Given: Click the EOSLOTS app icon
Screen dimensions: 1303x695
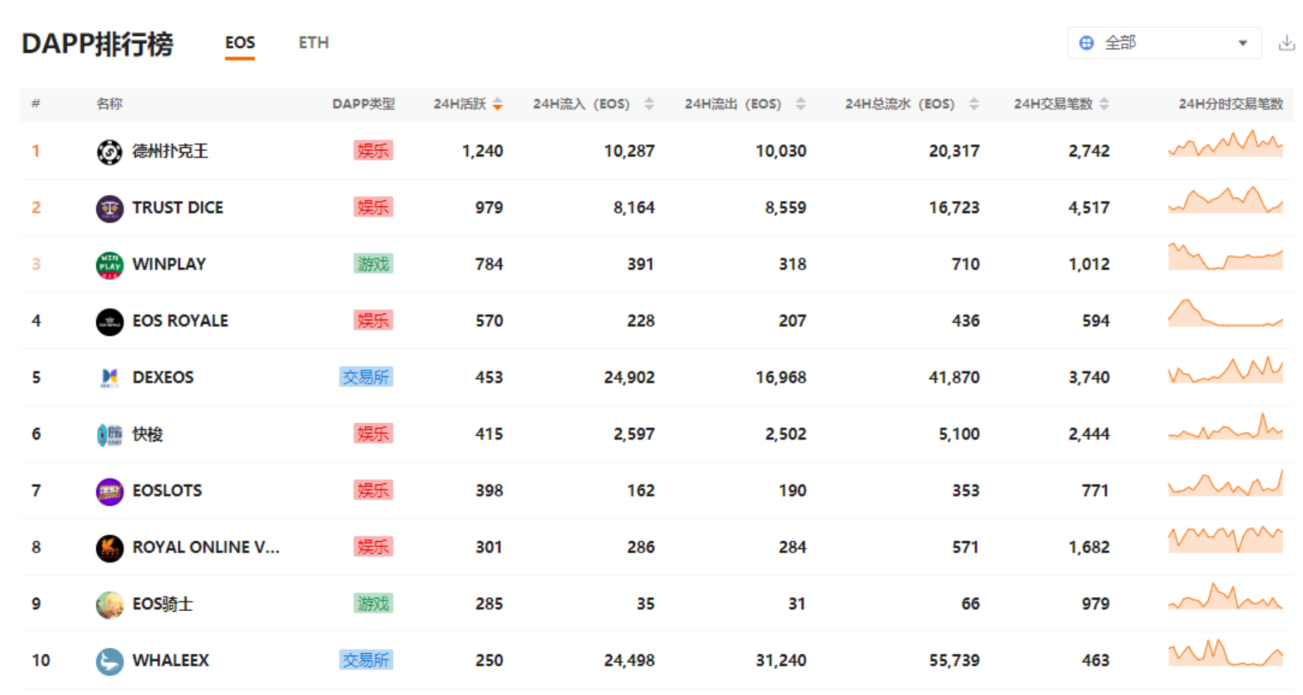Looking at the screenshot, I should 109,491.
